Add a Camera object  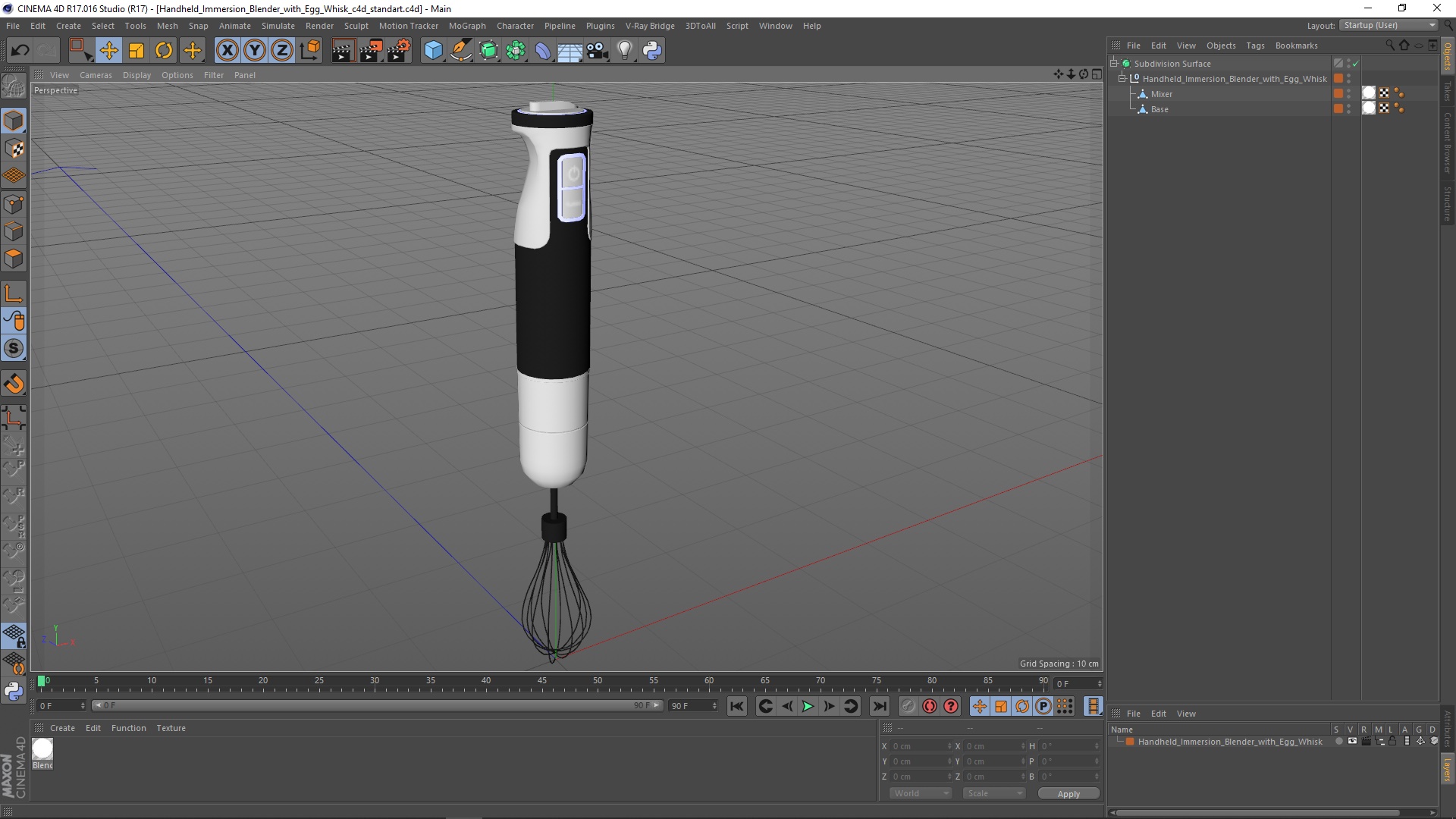click(x=598, y=51)
